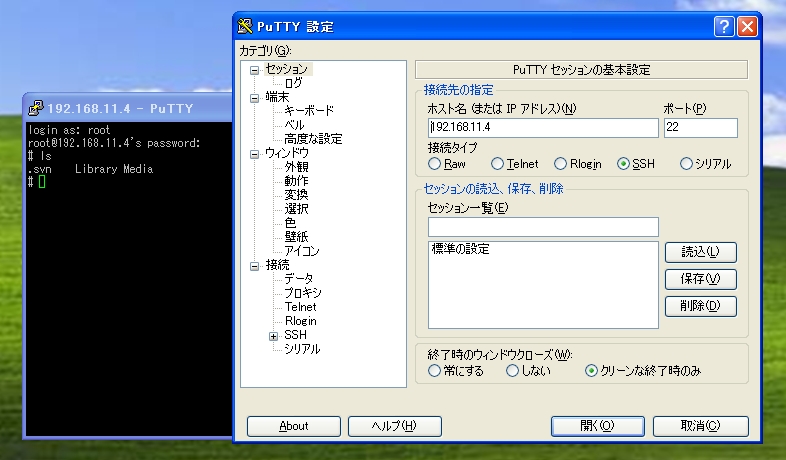Select 標準の設定 in the session list

[x=461, y=249]
